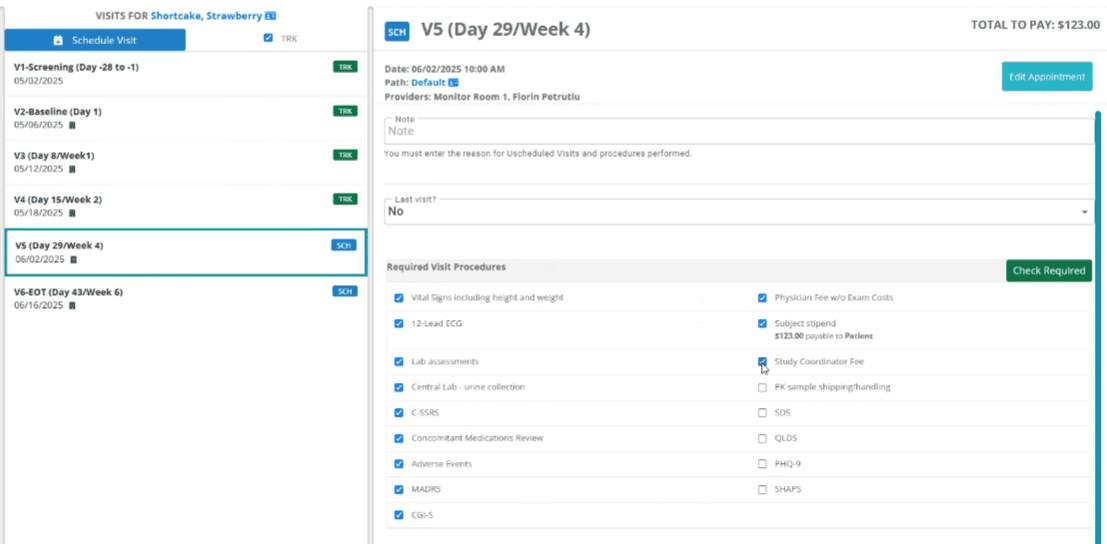Click the right panel vertical scrollbar
The image size is (1107, 544).
tap(1098, 325)
